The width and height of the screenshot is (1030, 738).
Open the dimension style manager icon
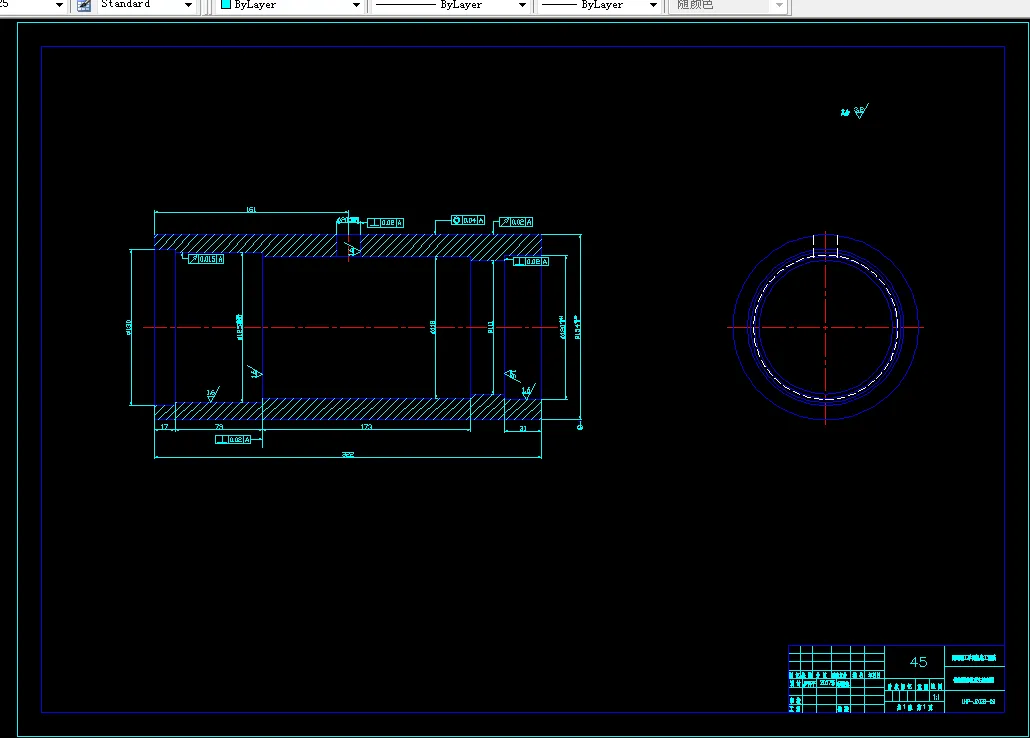pyautogui.click(x=84, y=5)
